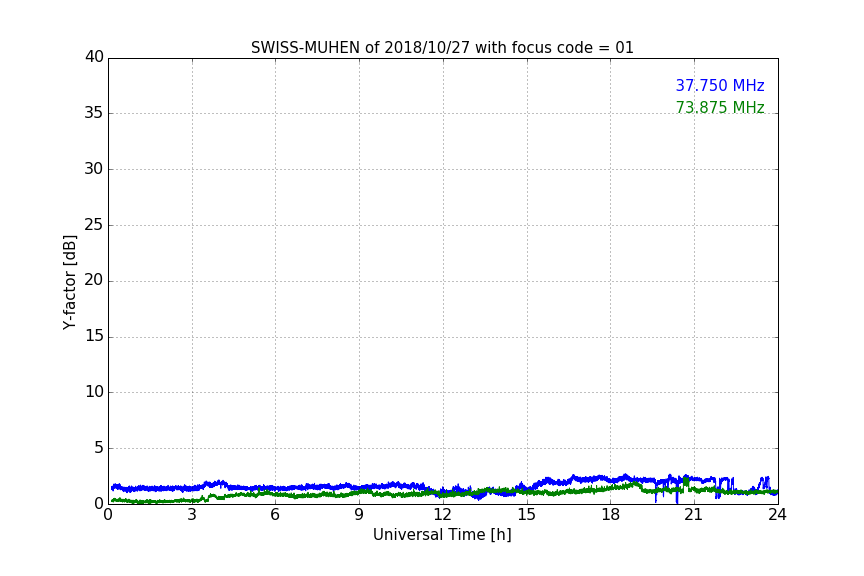
Task: Click y-axis tick label 15
Action: point(94,336)
